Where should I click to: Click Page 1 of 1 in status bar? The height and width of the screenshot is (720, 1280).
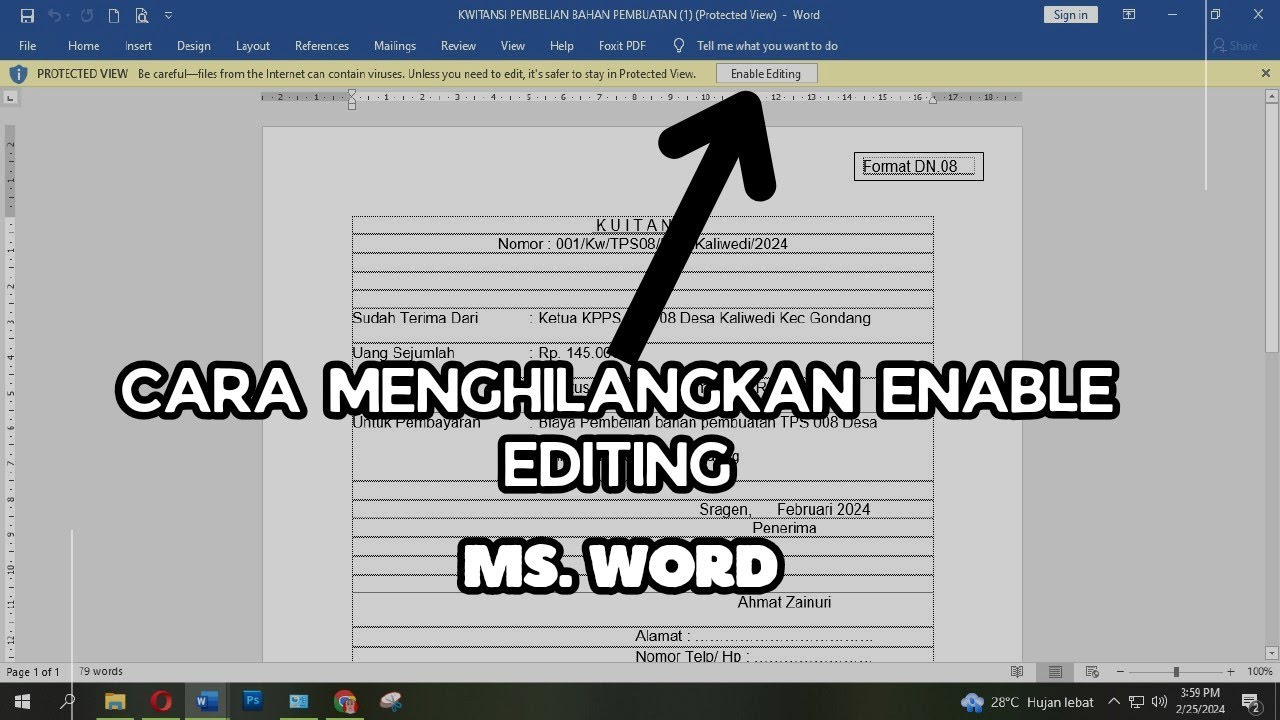click(x=33, y=672)
